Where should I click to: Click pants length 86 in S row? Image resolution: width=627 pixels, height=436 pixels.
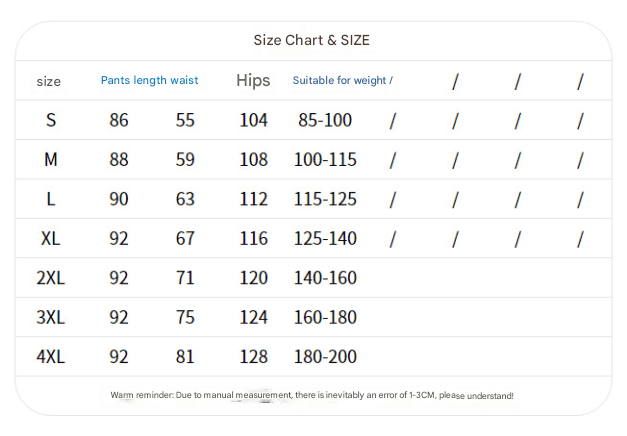(x=119, y=120)
